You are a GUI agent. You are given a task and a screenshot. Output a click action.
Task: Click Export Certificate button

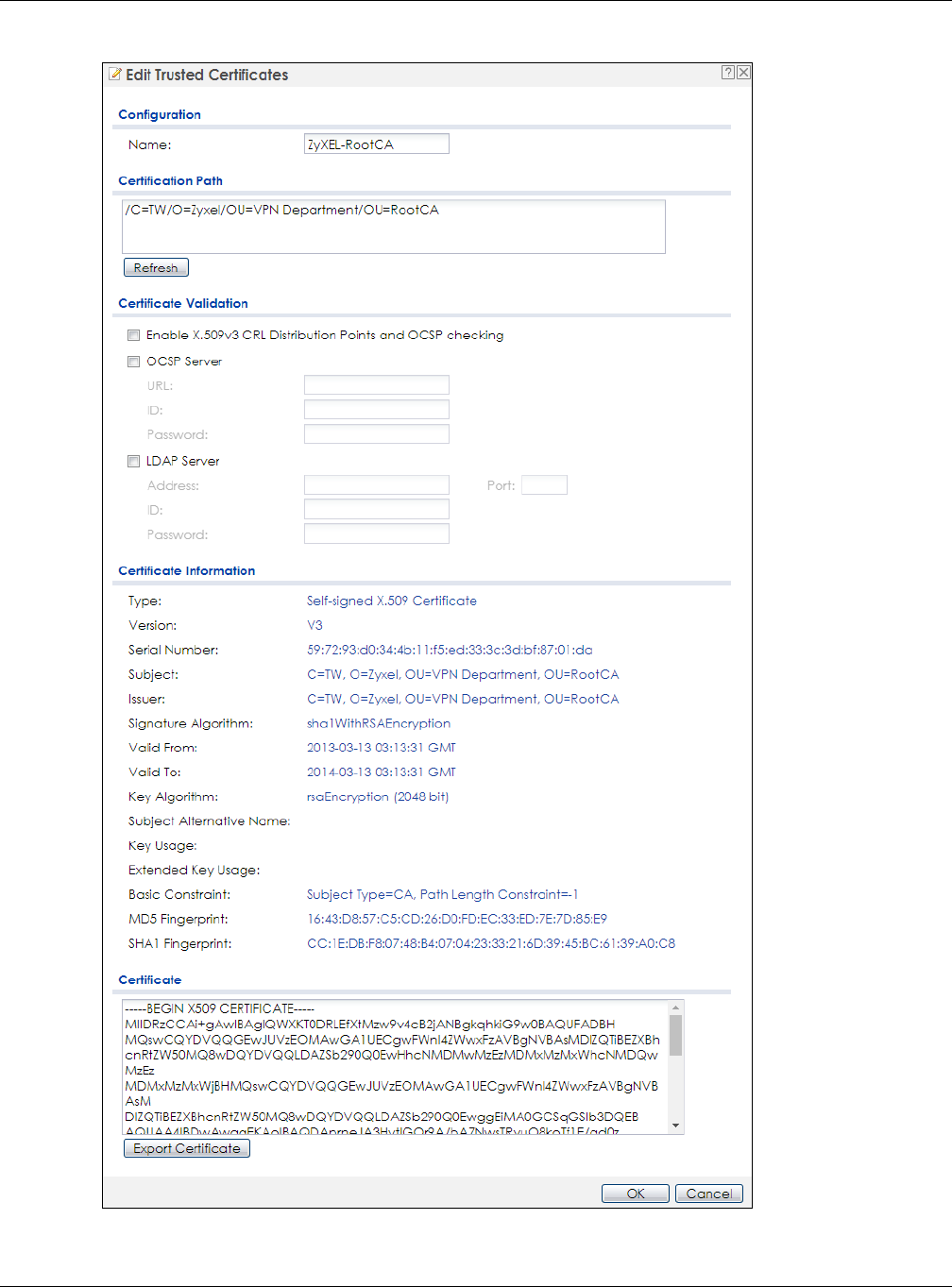click(x=187, y=1148)
